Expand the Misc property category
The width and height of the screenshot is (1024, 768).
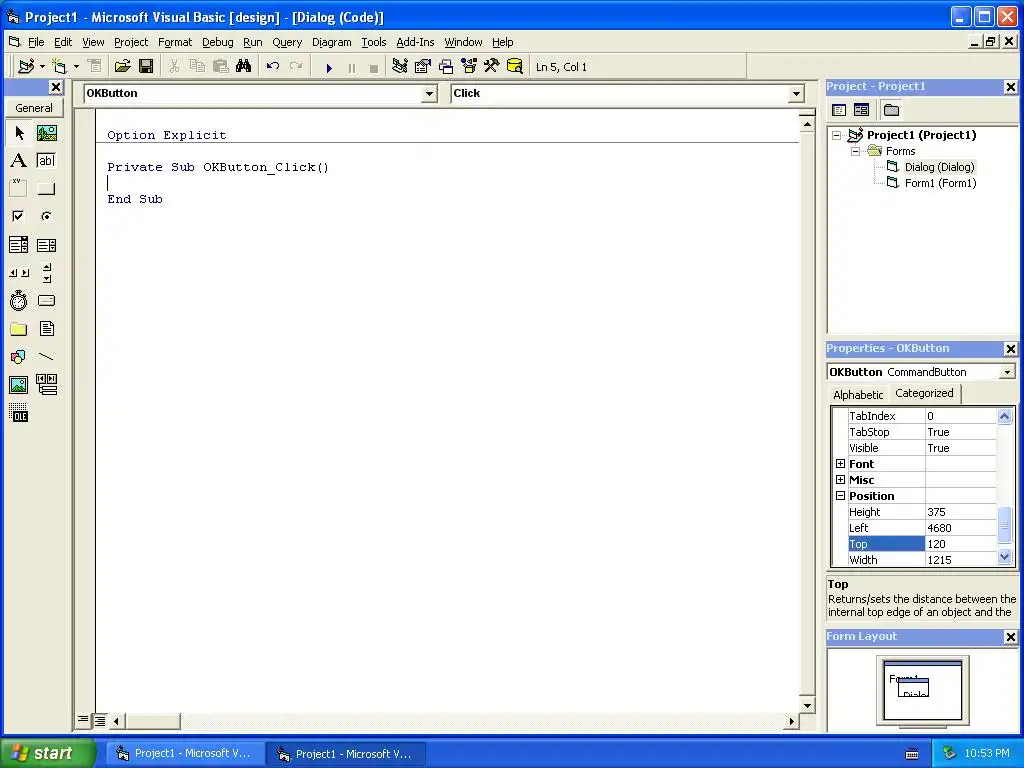click(840, 480)
